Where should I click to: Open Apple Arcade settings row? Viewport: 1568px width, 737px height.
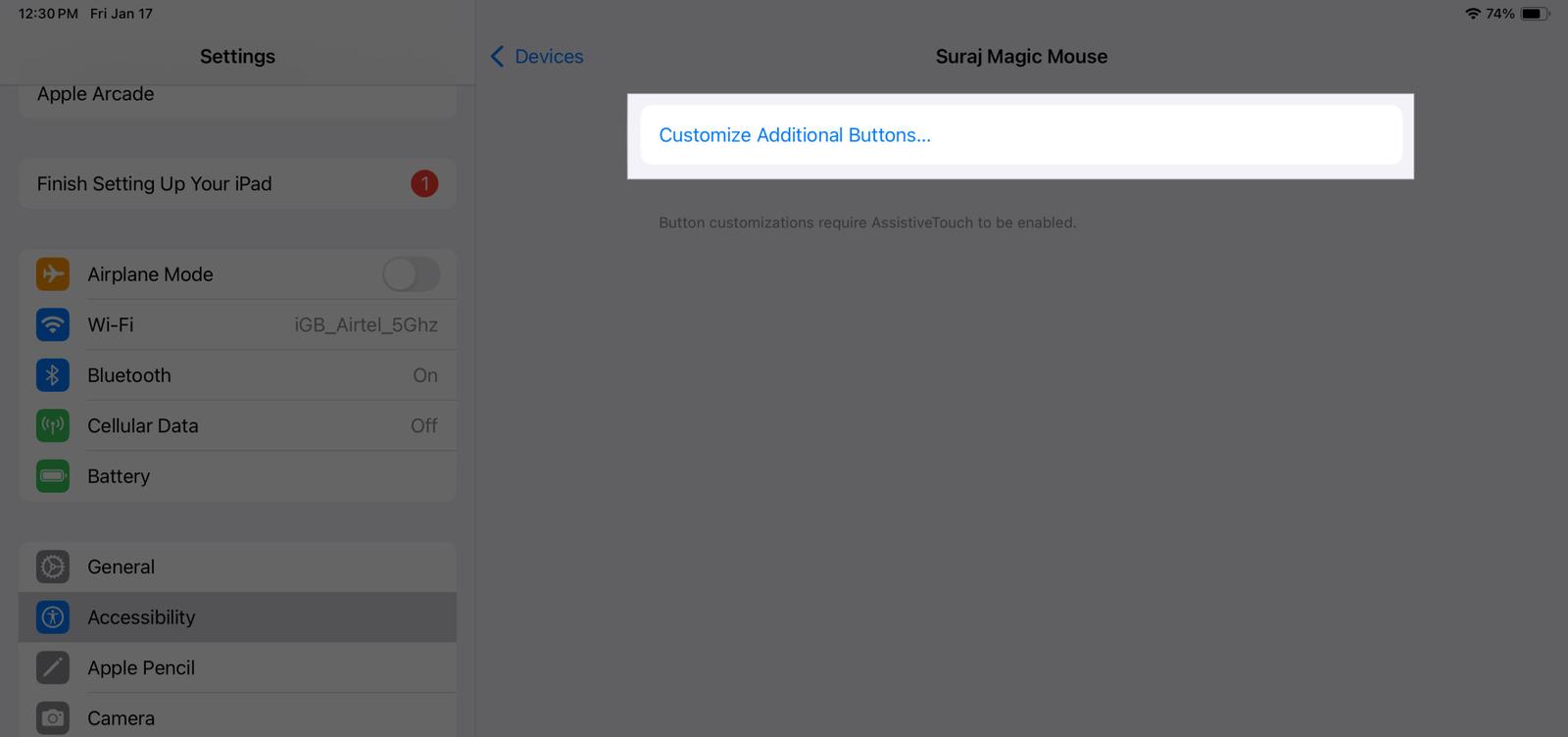point(237,100)
